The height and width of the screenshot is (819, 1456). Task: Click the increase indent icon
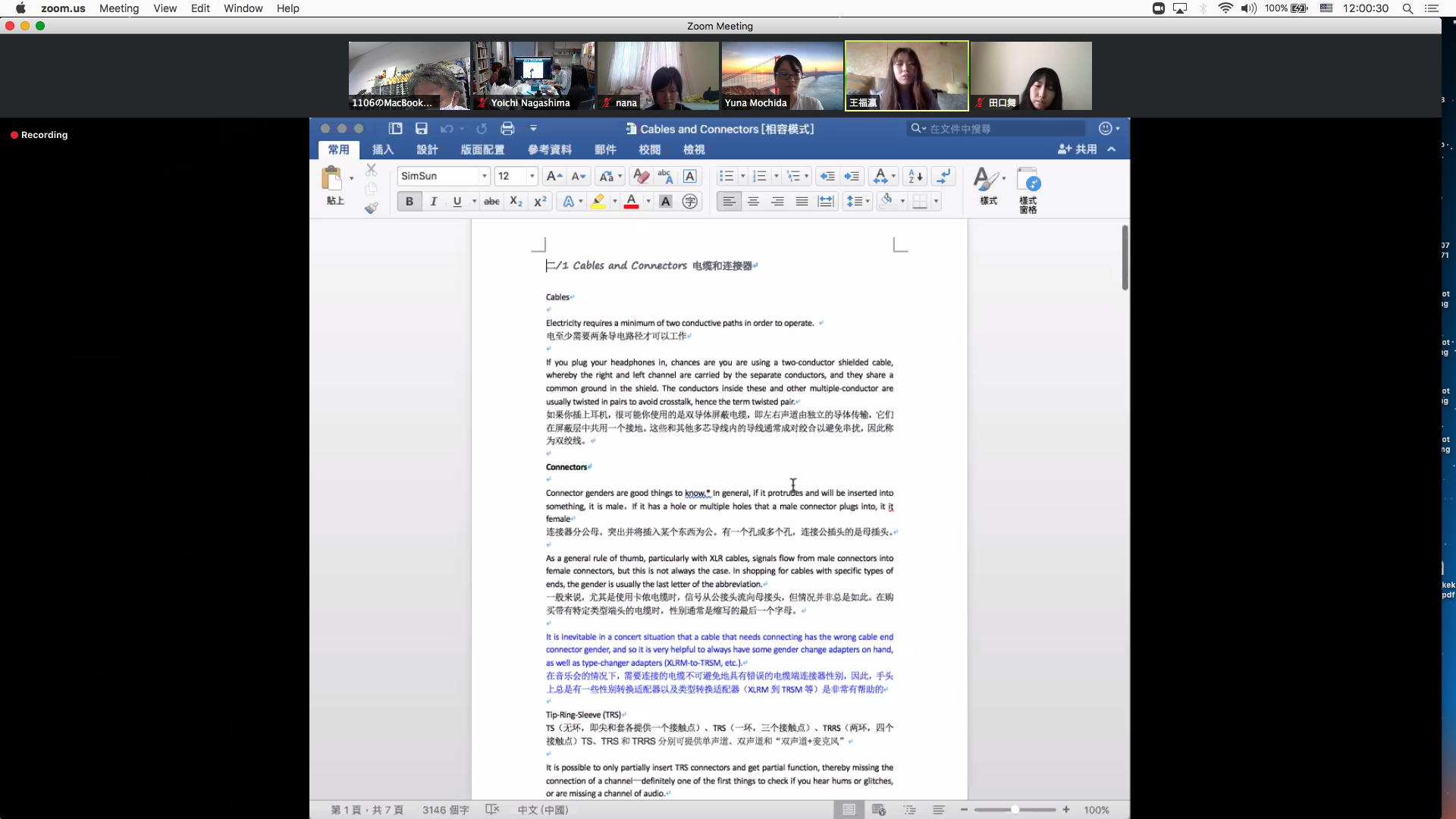tap(852, 176)
